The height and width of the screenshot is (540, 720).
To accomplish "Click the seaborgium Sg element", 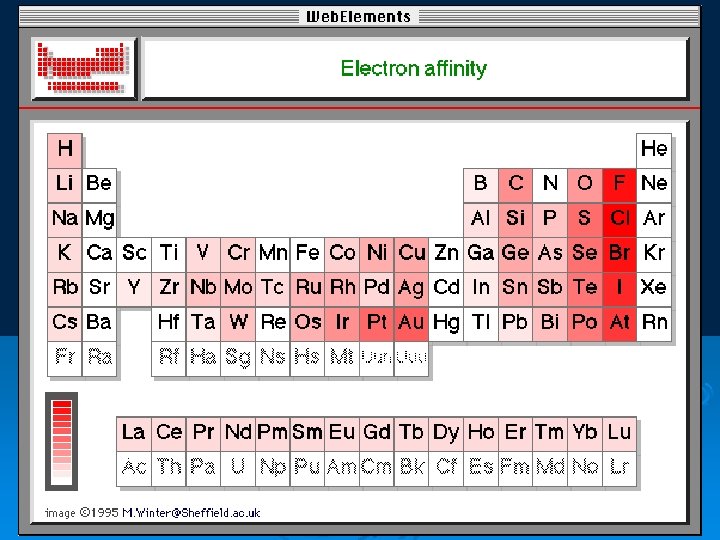I will [x=238, y=359].
